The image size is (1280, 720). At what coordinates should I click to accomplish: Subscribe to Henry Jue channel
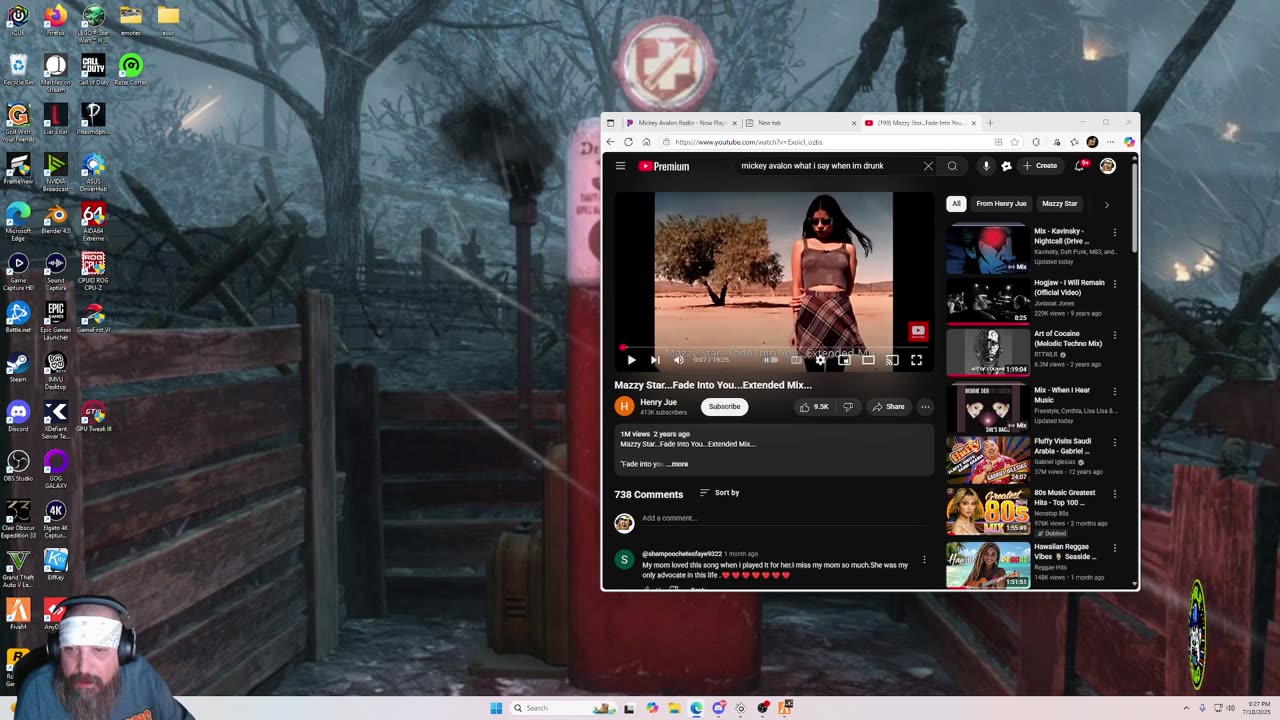pyautogui.click(x=724, y=407)
